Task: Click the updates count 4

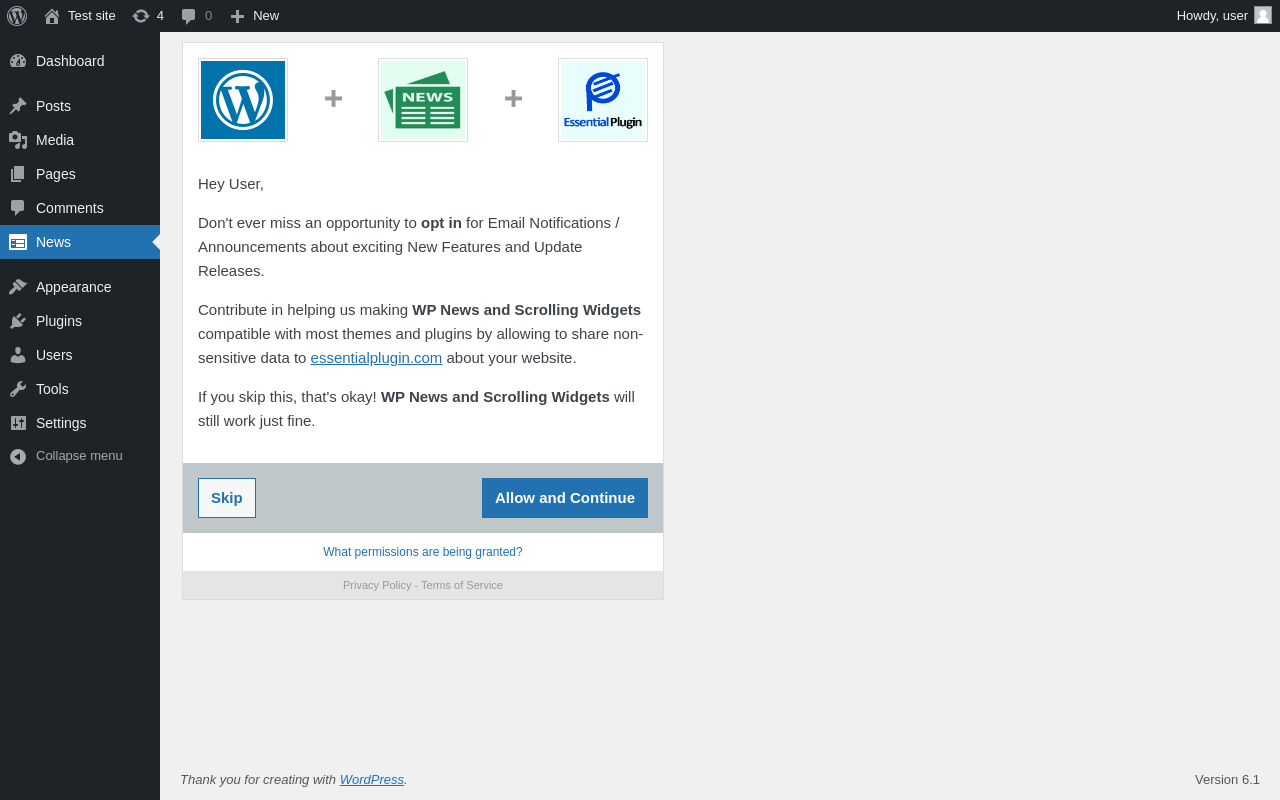Action: click(160, 16)
